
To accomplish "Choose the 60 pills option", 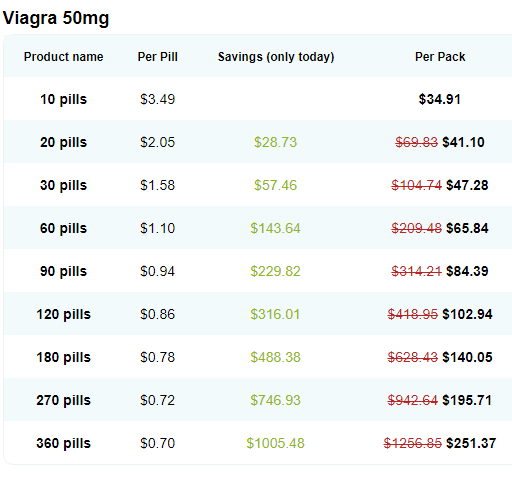I will click(x=63, y=228).
